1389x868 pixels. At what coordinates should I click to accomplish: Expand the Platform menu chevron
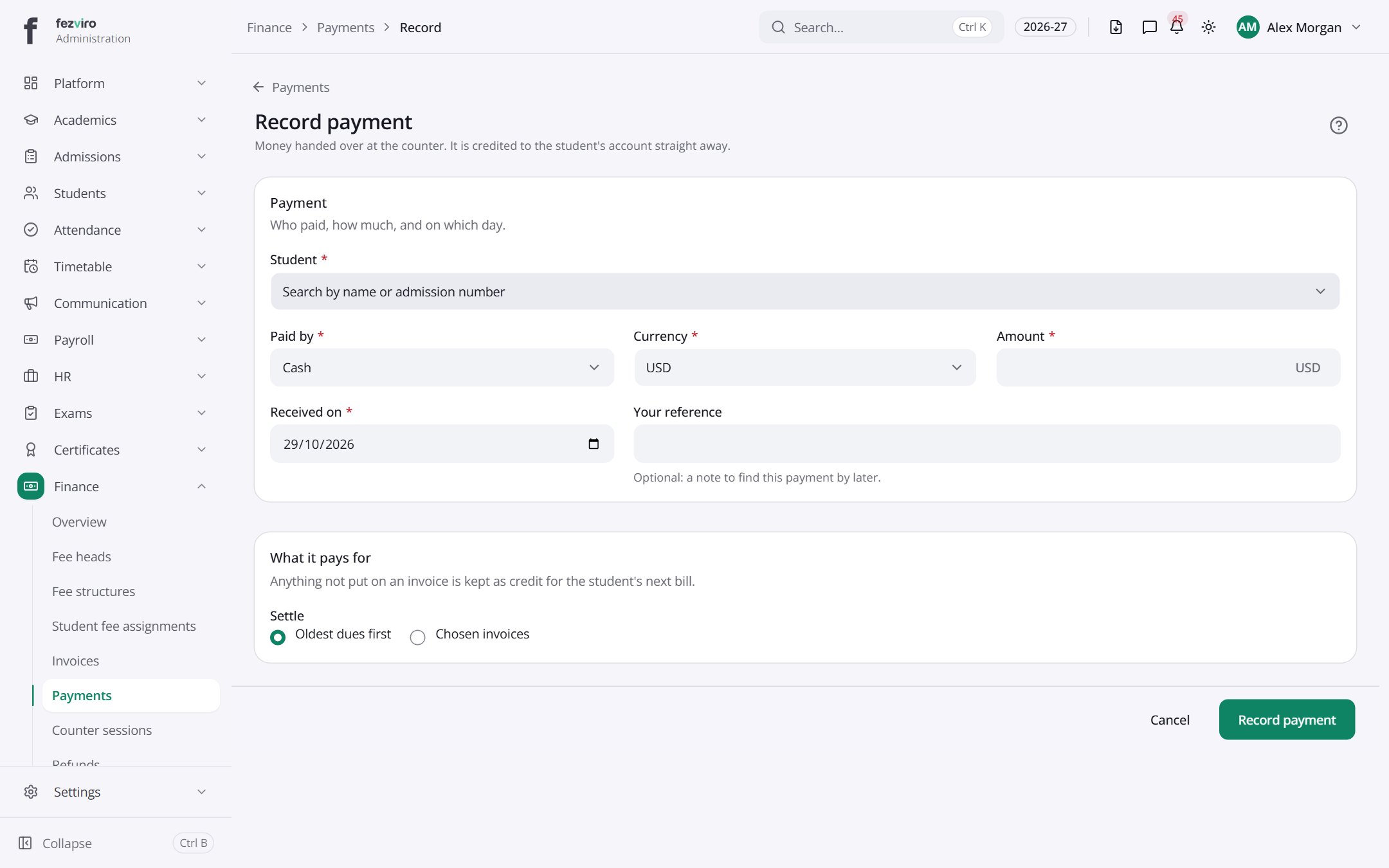point(201,83)
